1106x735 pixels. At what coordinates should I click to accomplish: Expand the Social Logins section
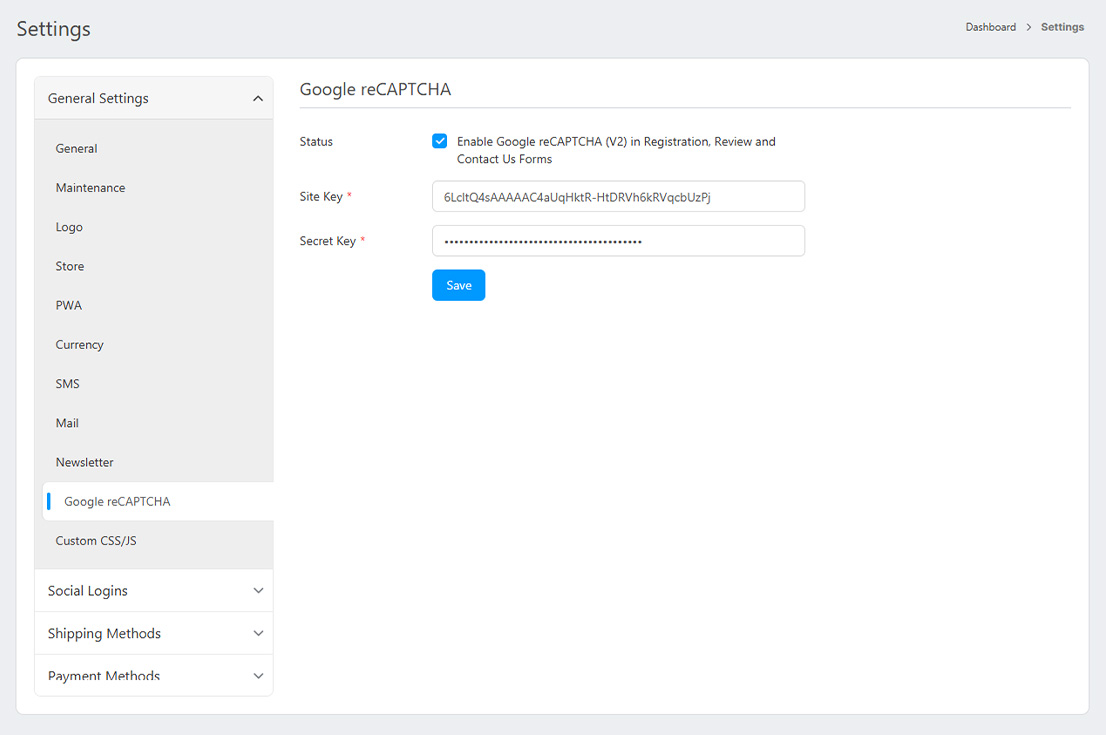pos(153,591)
